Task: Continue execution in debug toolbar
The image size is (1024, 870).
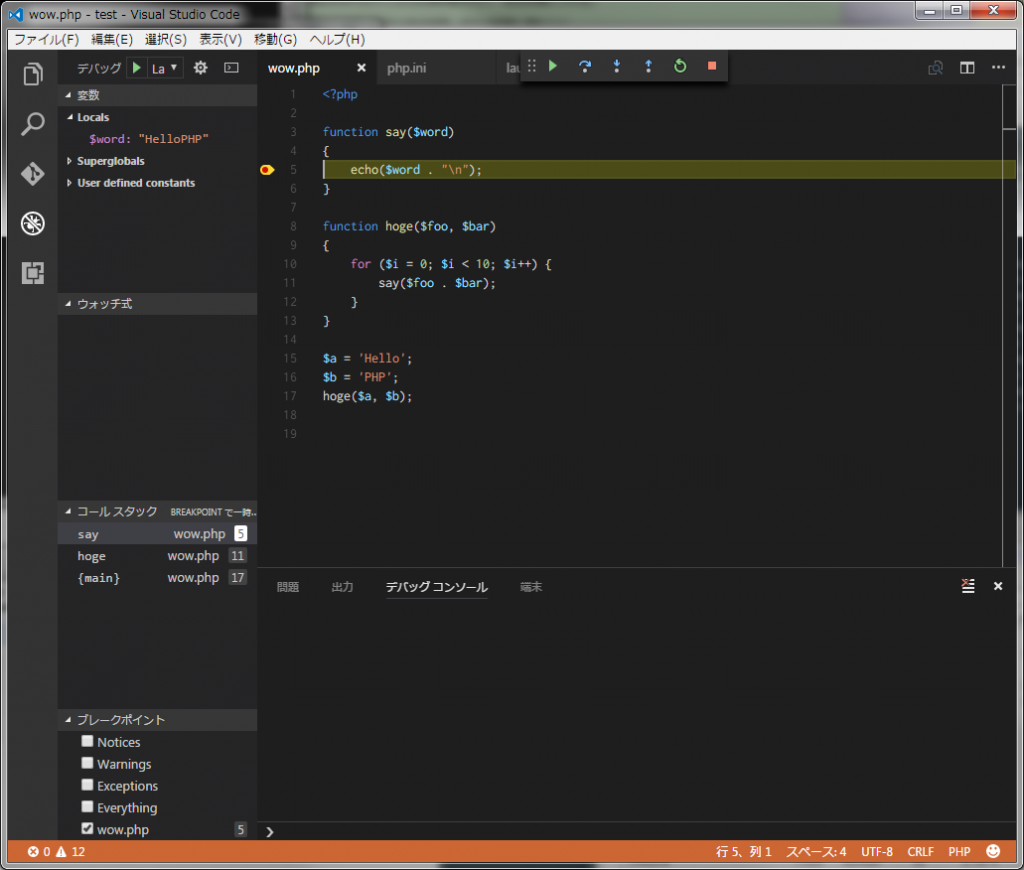Action: tap(553, 66)
